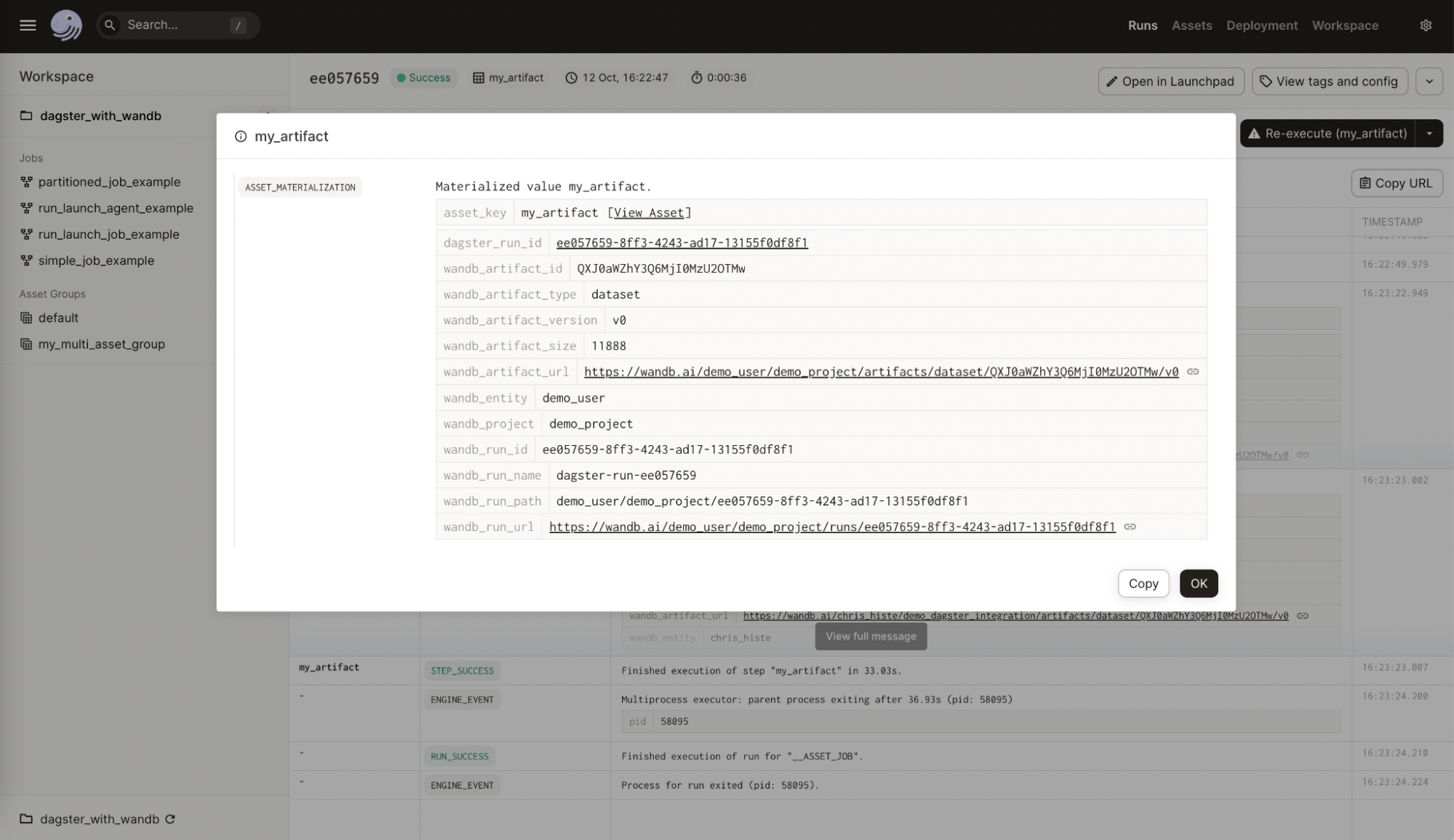Expand the Re-execute dropdown arrow

(1430, 133)
